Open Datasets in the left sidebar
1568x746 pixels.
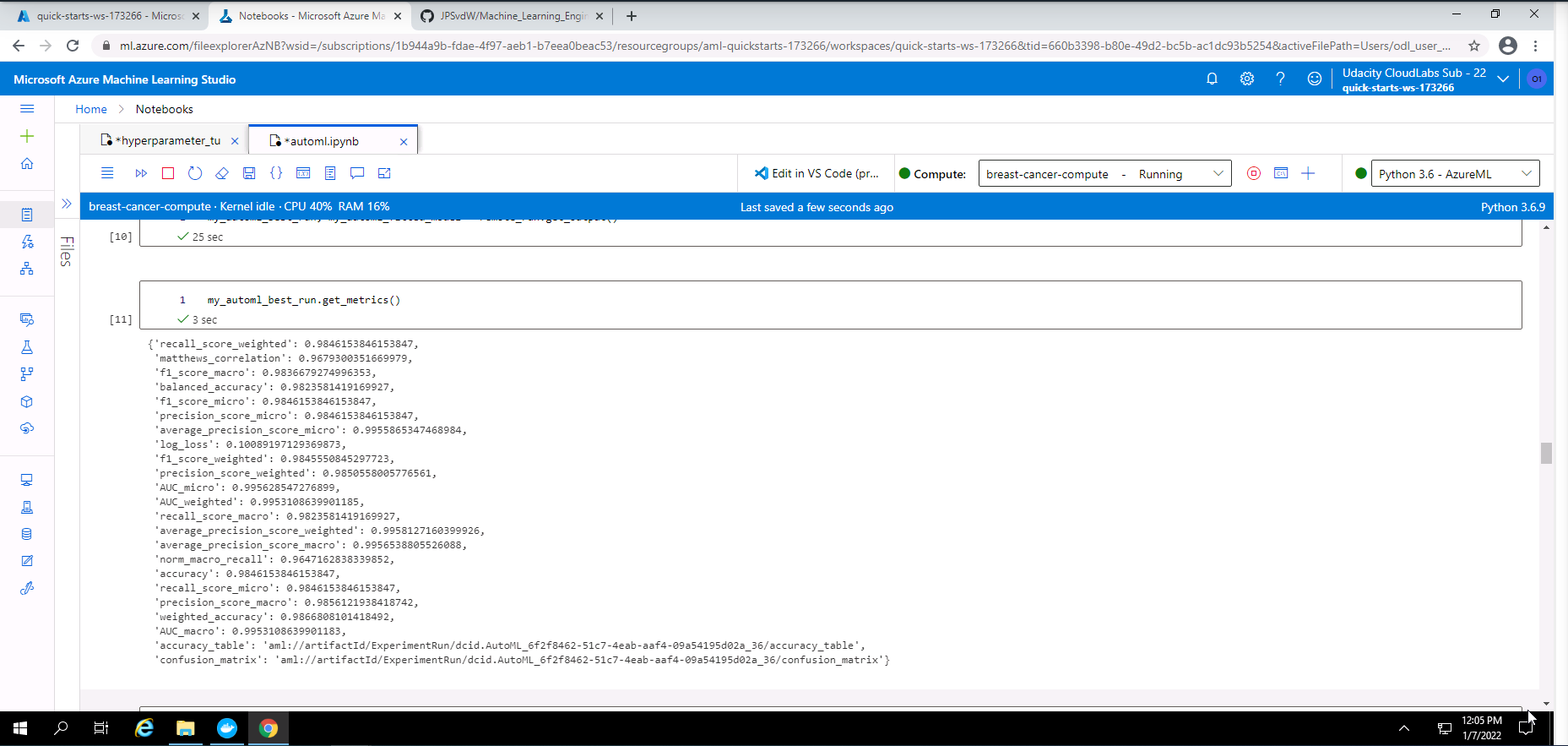point(27,319)
